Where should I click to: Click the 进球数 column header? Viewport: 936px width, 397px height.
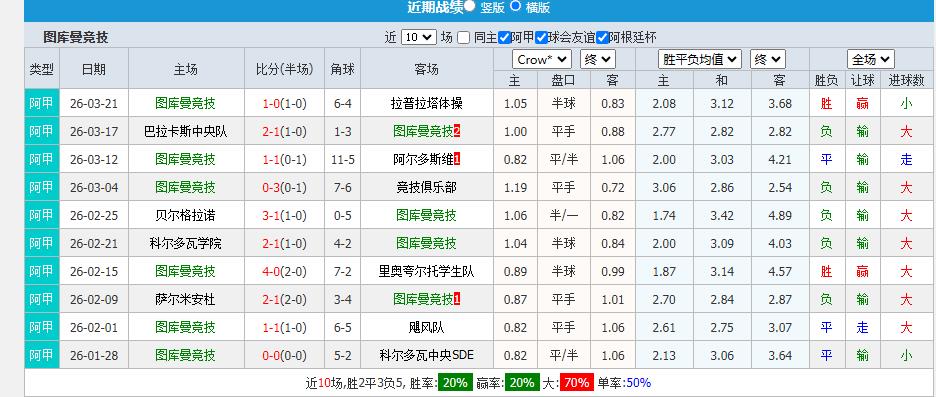pyautogui.click(x=906, y=81)
